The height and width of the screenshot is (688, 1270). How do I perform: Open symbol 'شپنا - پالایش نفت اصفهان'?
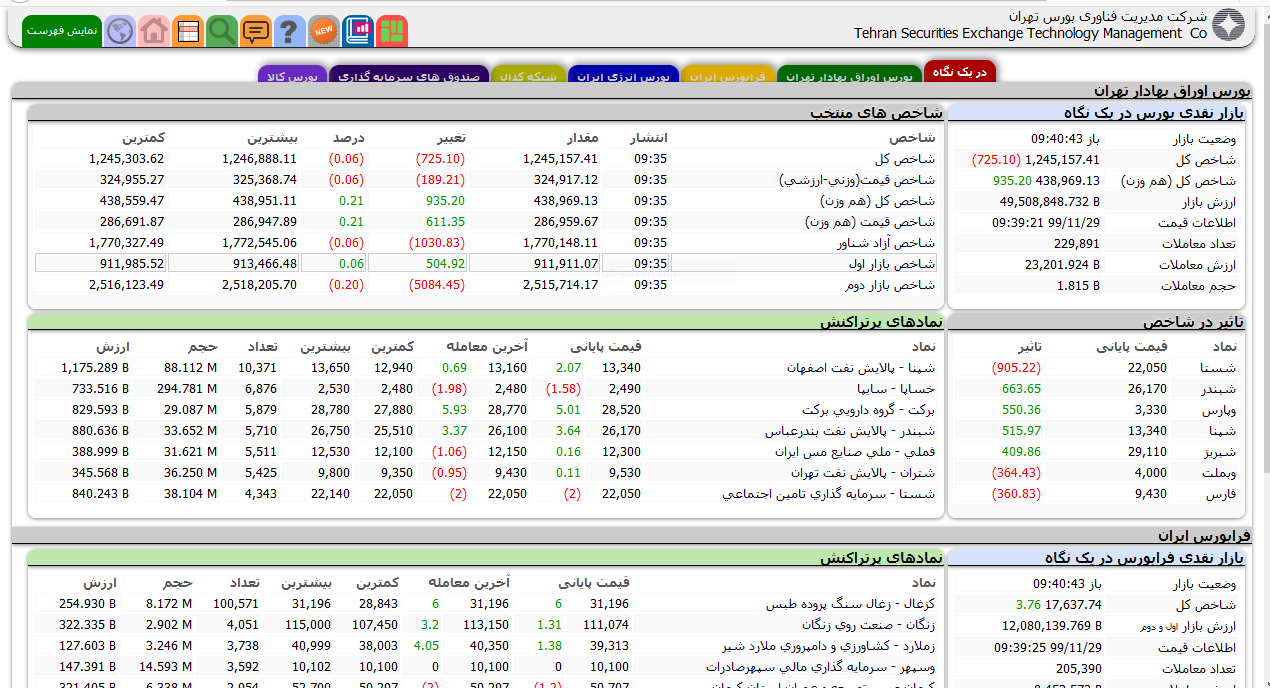[x=861, y=368]
